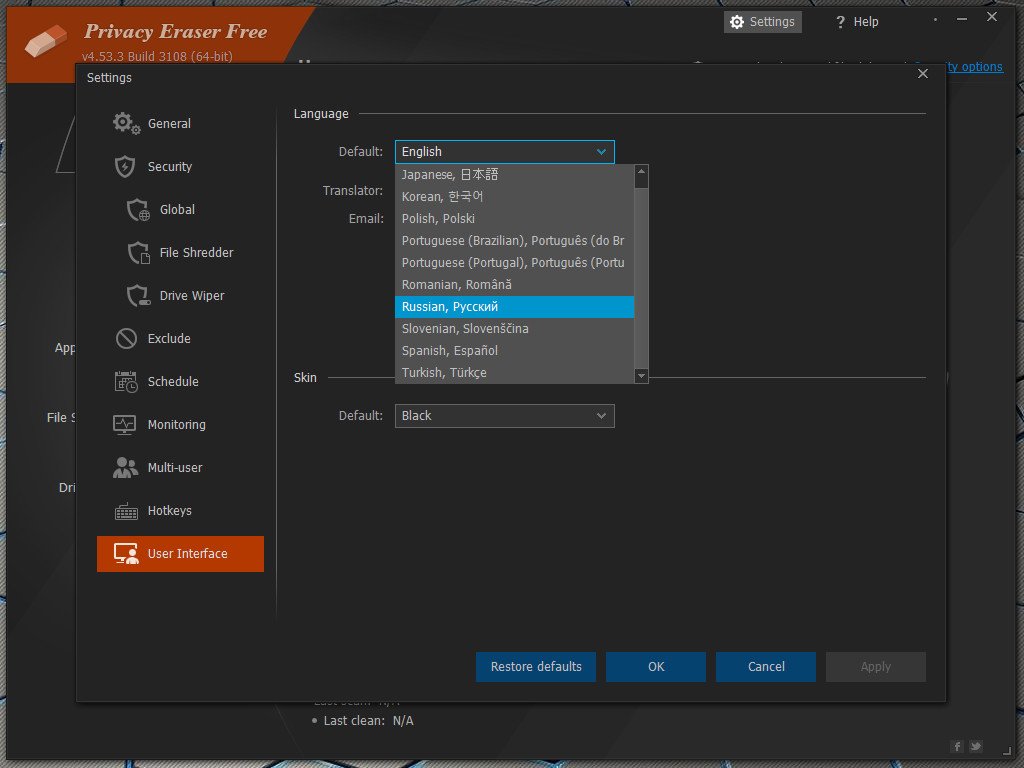Viewport: 1024px width, 768px height.
Task: Open Security settings shield icon
Action: 126,167
